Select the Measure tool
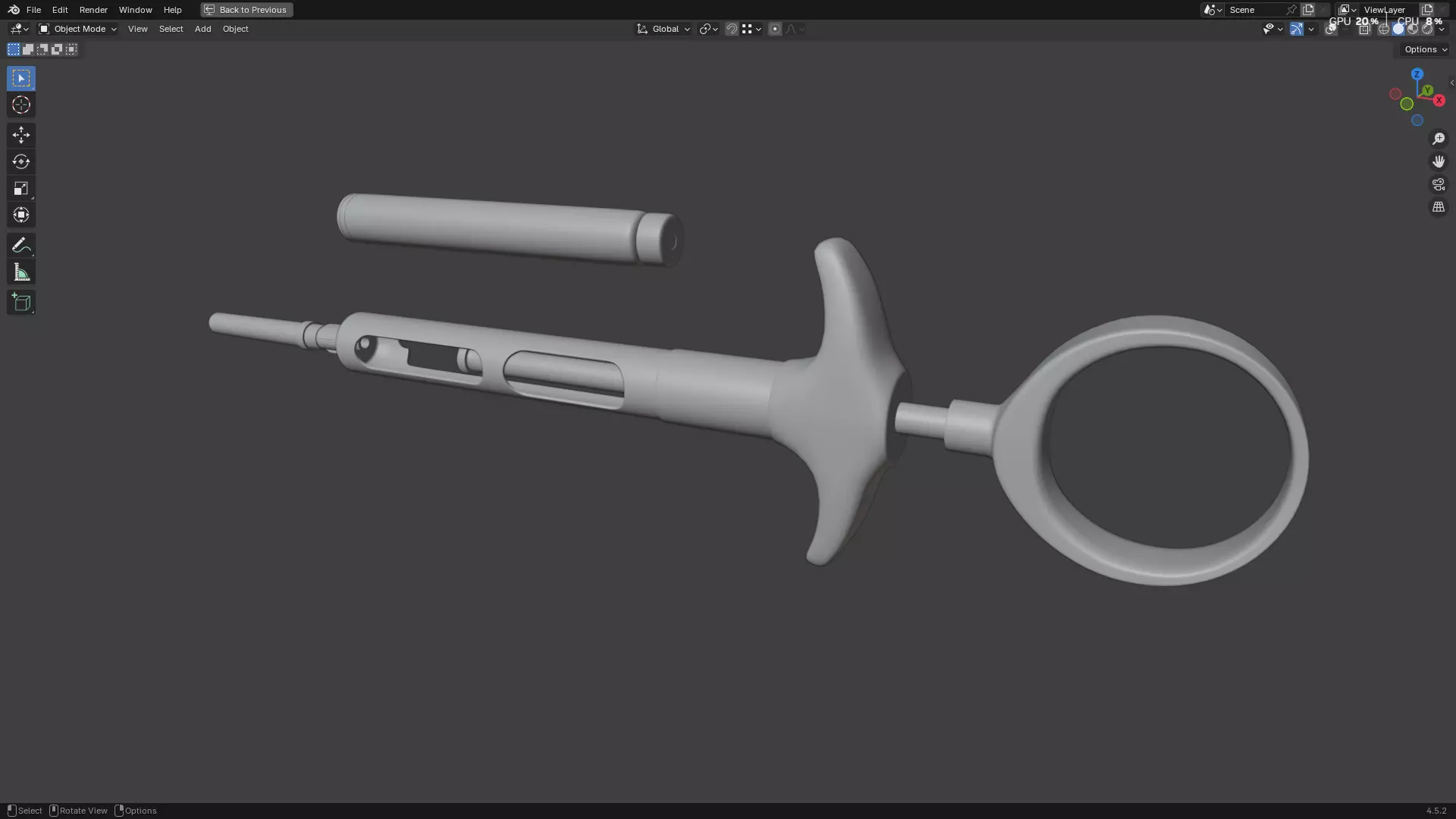The width and height of the screenshot is (1456, 819). [x=21, y=272]
